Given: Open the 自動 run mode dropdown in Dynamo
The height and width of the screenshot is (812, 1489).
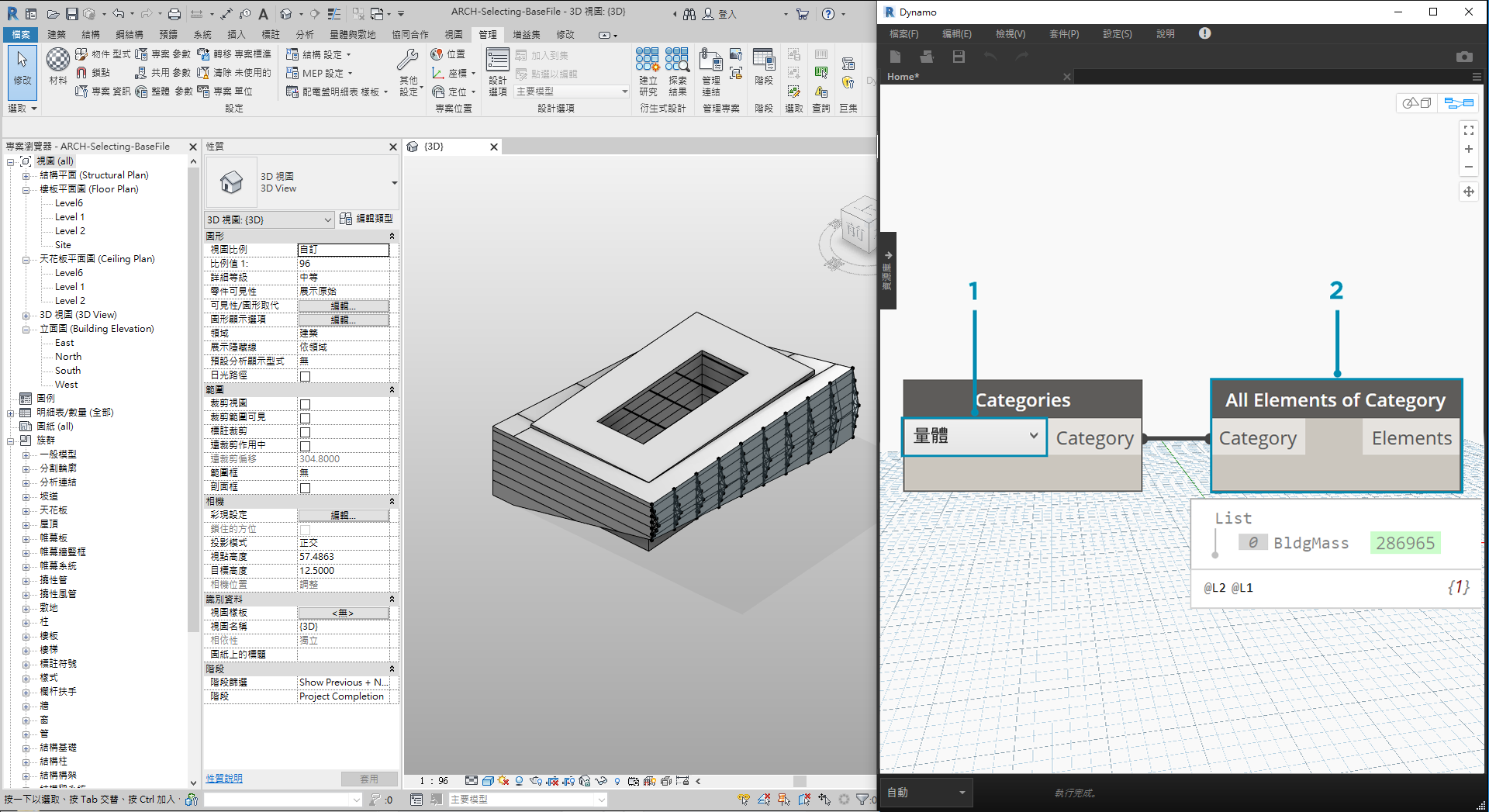Looking at the screenshot, I should point(926,793).
